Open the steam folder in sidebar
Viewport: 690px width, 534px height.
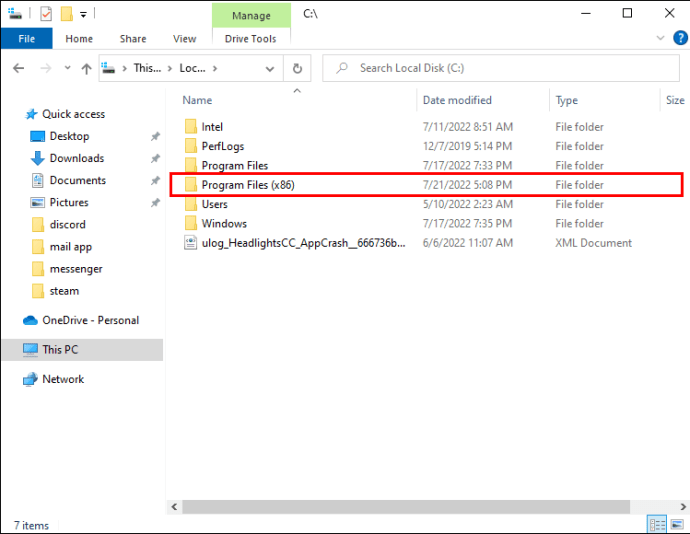point(64,291)
